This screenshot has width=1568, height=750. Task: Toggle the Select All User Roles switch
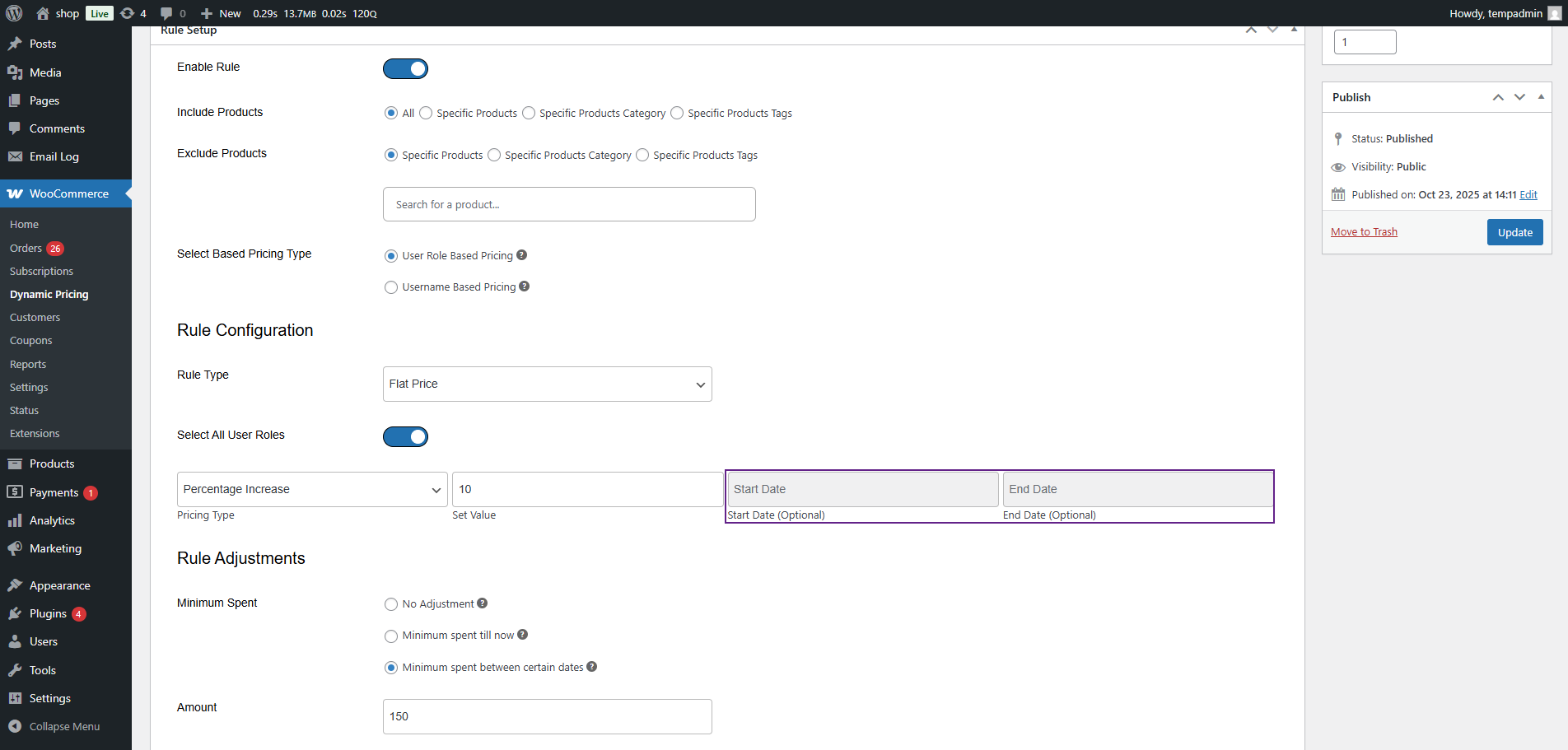(405, 436)
